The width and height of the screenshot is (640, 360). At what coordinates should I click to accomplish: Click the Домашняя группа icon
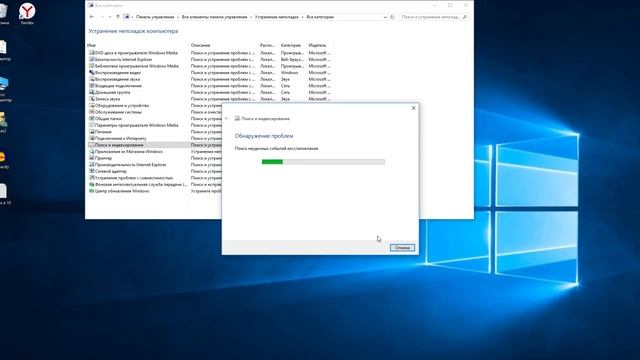[91, 92]
